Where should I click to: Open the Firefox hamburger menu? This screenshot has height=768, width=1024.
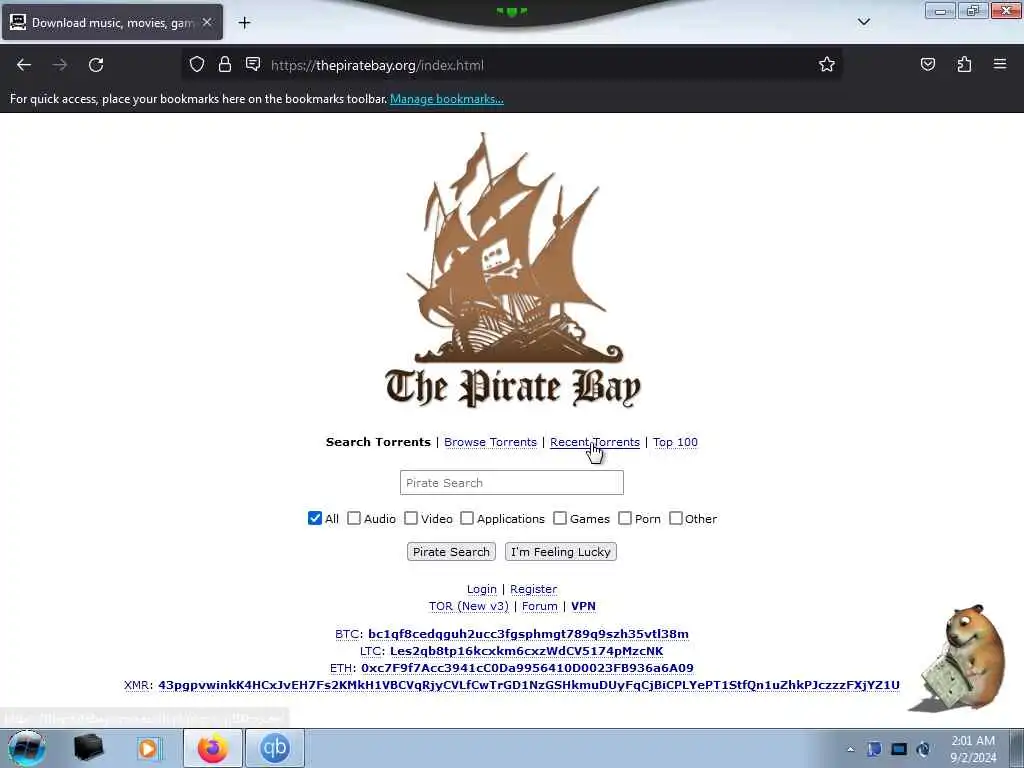click(1000, 64)
